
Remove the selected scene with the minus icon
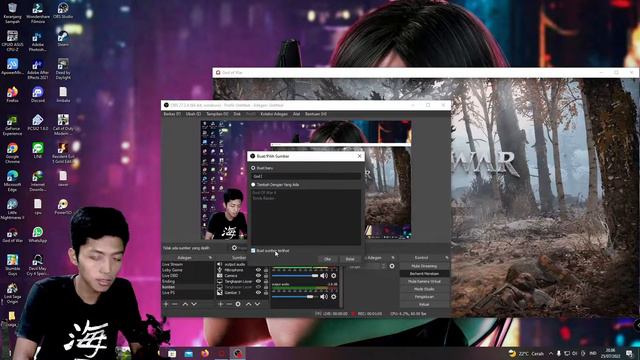click(175, 304)
